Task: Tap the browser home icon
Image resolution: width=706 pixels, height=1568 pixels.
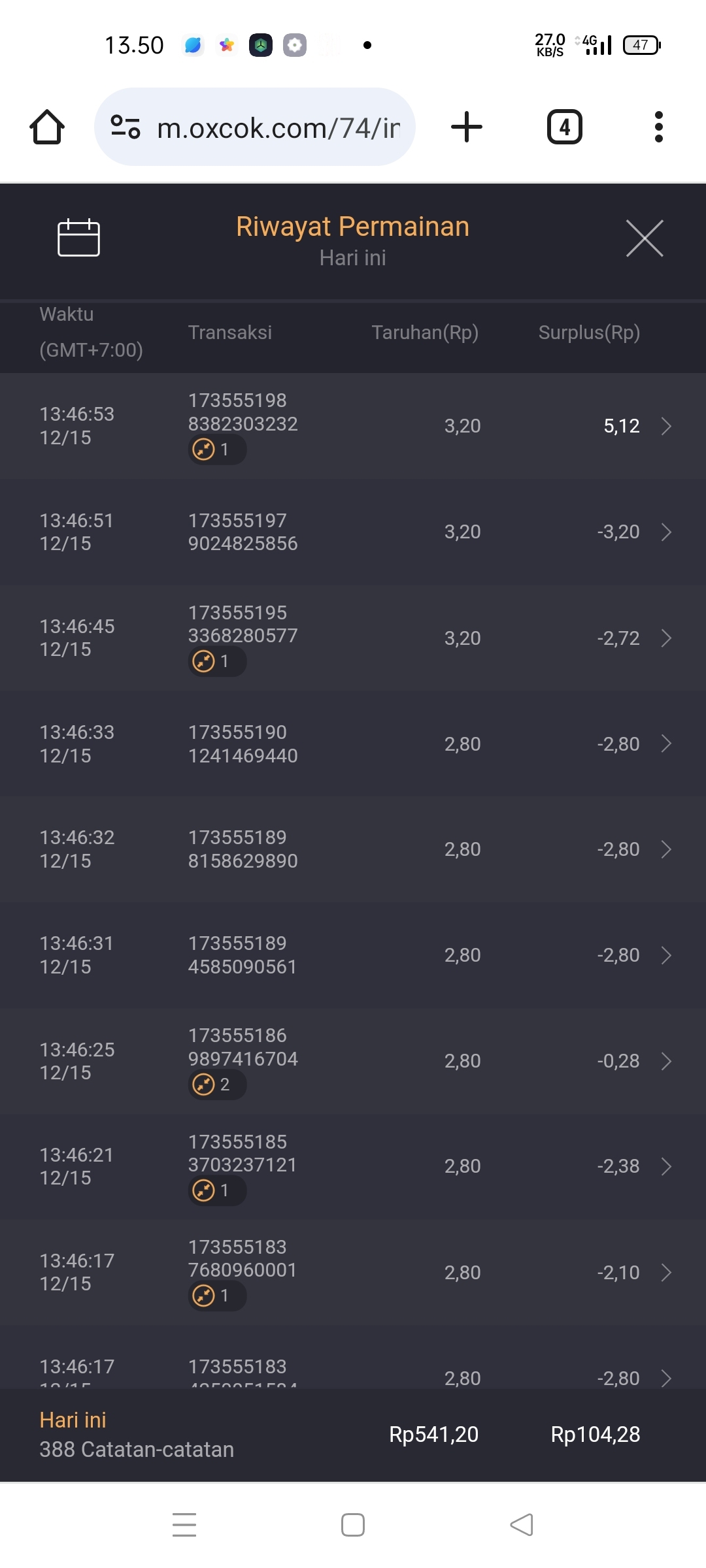Action: (x=47, y=127)
